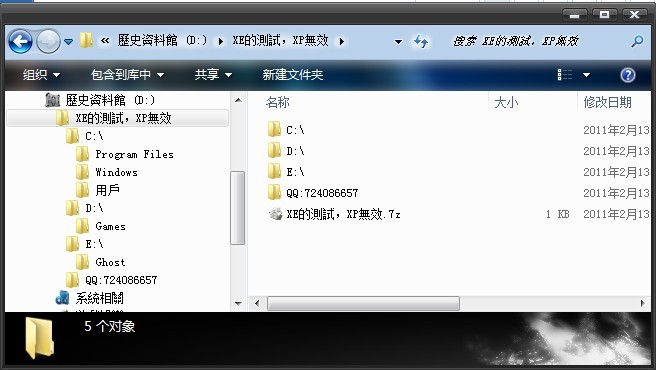
Task: Sort by 修改日期 column header
Action: [x=607, y=102]
